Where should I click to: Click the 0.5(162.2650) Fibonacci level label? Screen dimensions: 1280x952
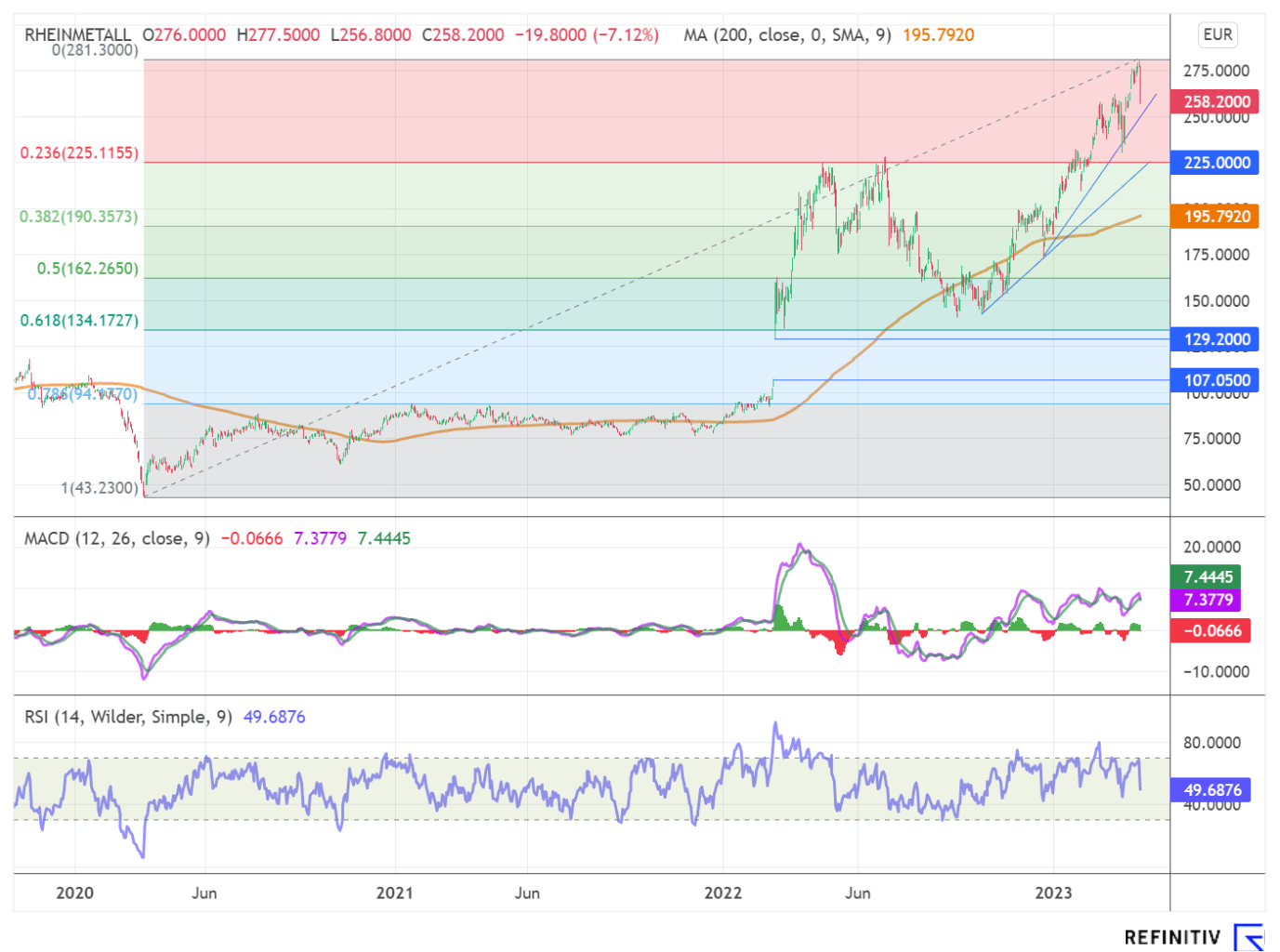pyautogui.click(x=87, y=269)
